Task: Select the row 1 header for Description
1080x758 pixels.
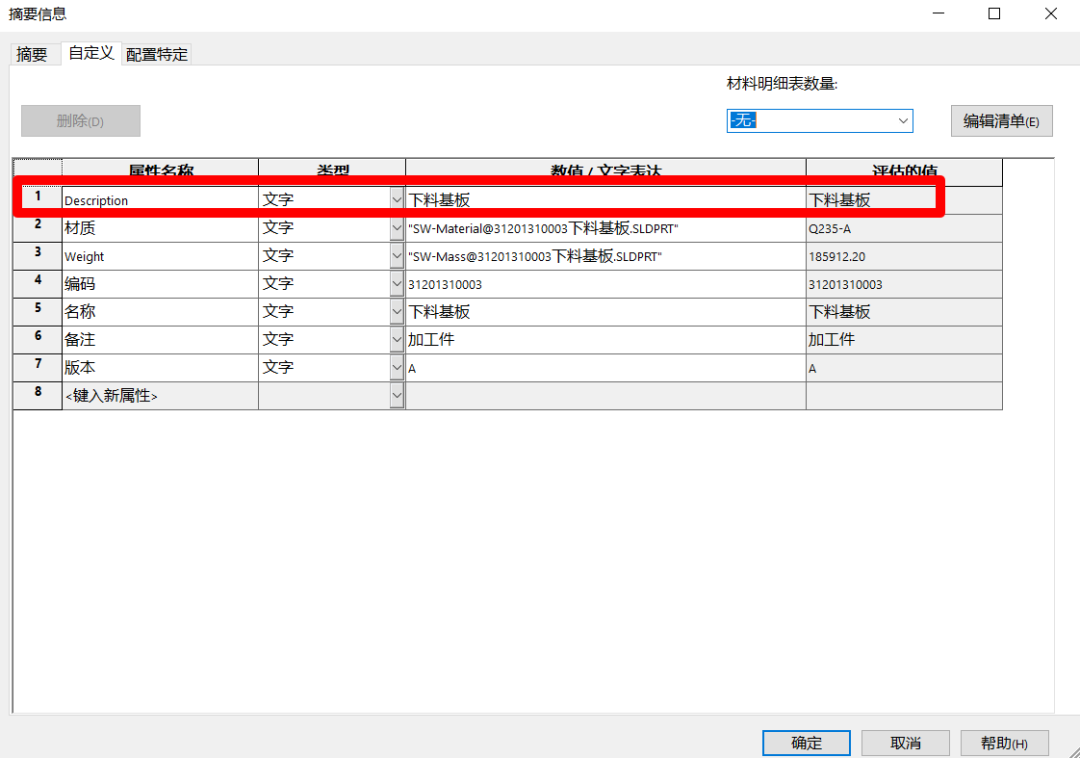Action: coord(38,198)
